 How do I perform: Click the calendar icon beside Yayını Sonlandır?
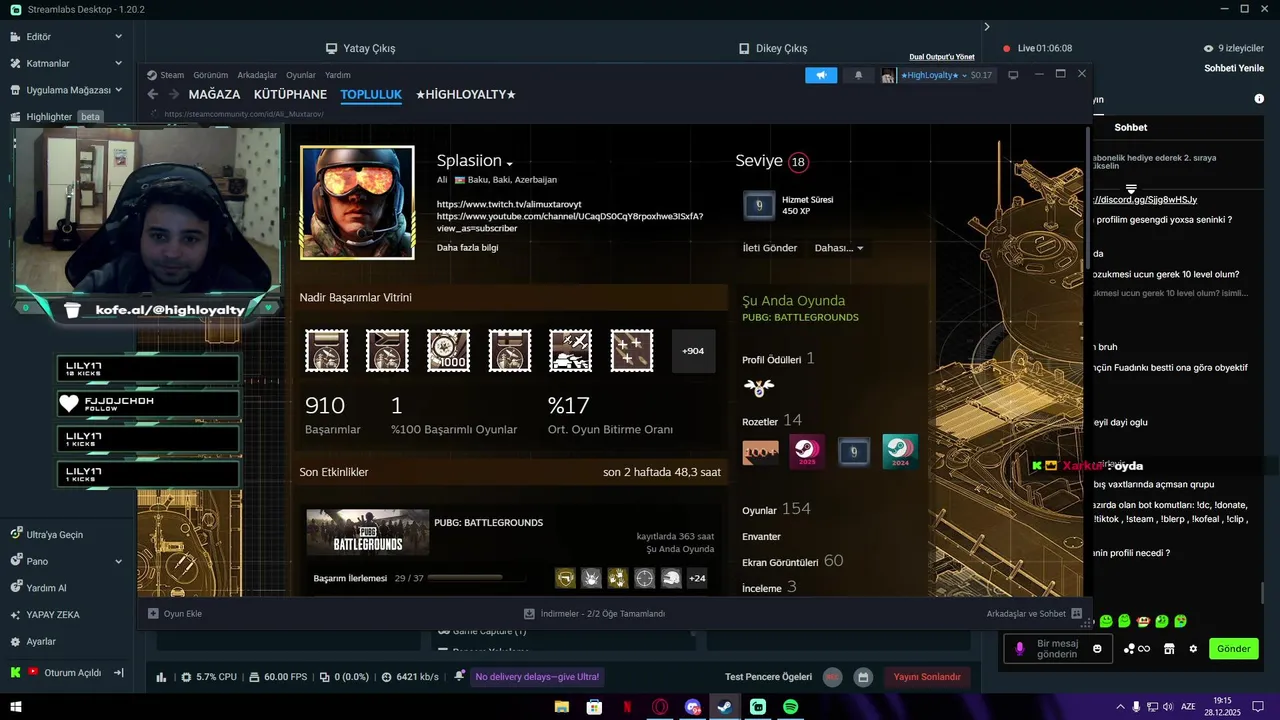[x=864, y=677]
